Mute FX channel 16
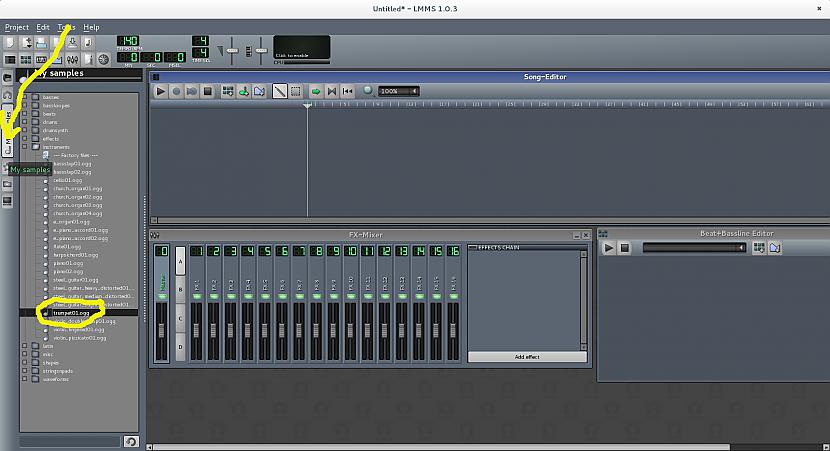Image resolution: width=830 pixels, height=451 pixels. [x=453, y=296]
